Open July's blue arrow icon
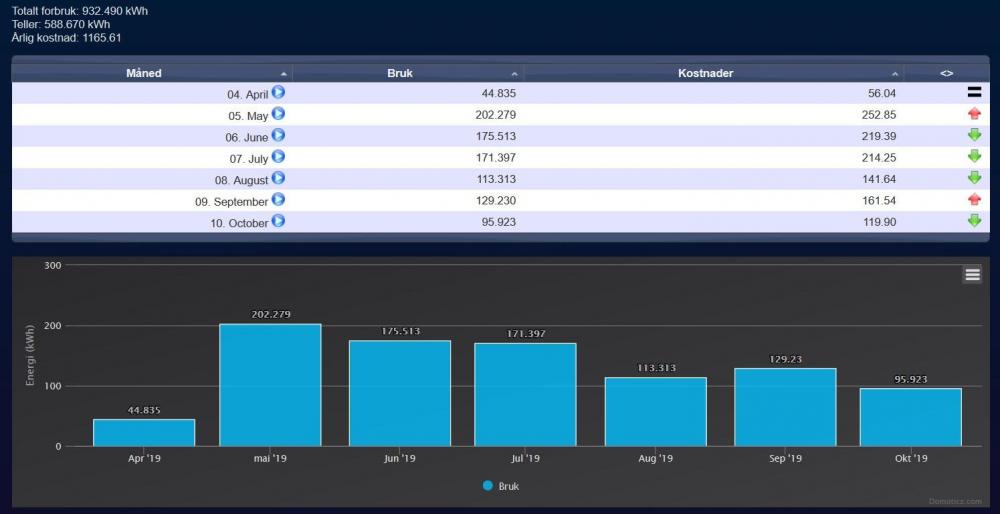The height and width of the screenshot is (514, 1000). [279, 157]
